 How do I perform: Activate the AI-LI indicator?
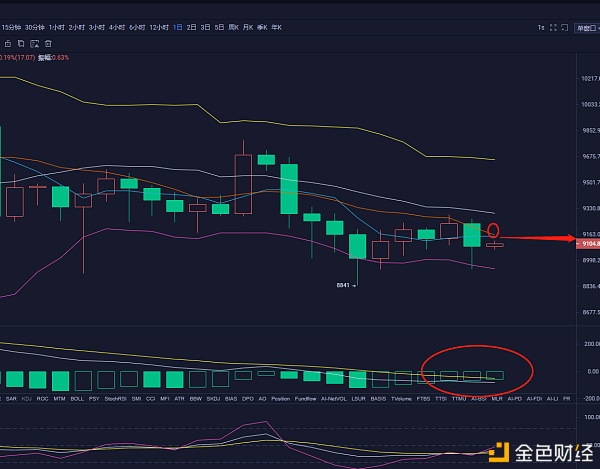pos(552,399)
